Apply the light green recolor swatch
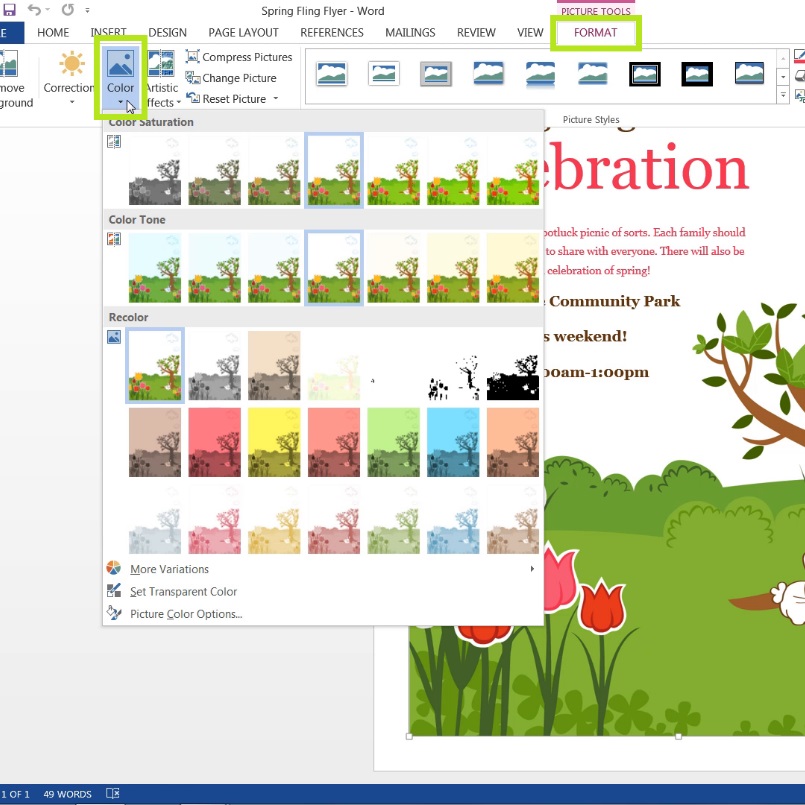 394,520
